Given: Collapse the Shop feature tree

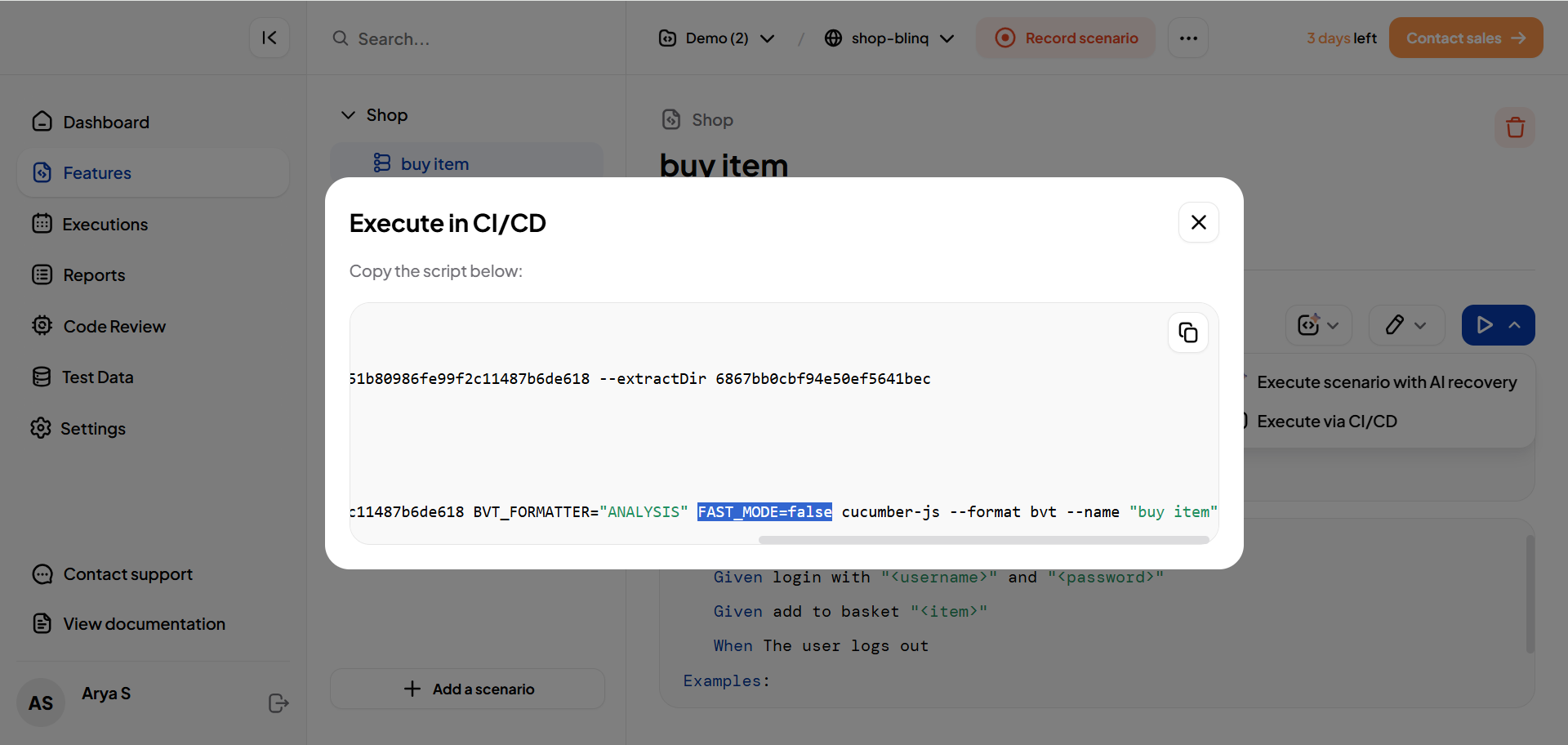Looking at the screenshot, I should point(348,115).
